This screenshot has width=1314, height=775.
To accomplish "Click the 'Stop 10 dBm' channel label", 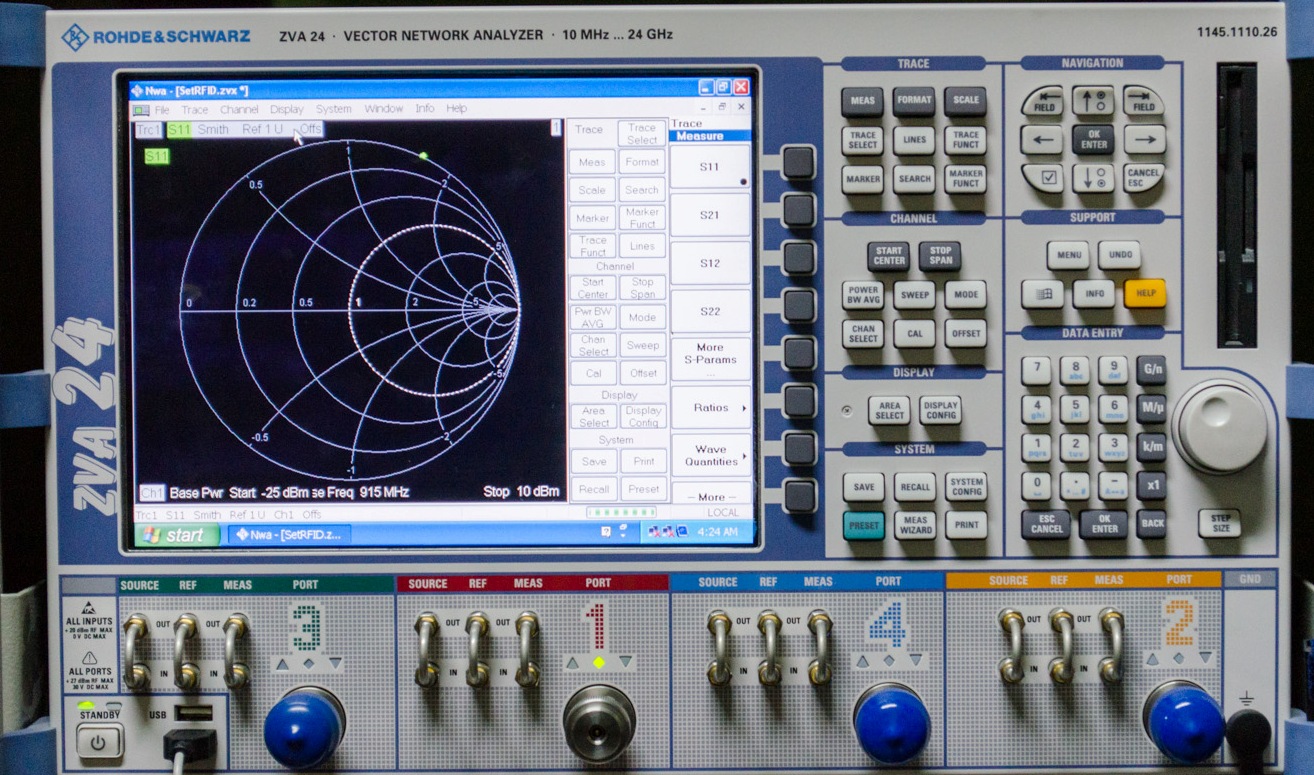I will (522, 492).
